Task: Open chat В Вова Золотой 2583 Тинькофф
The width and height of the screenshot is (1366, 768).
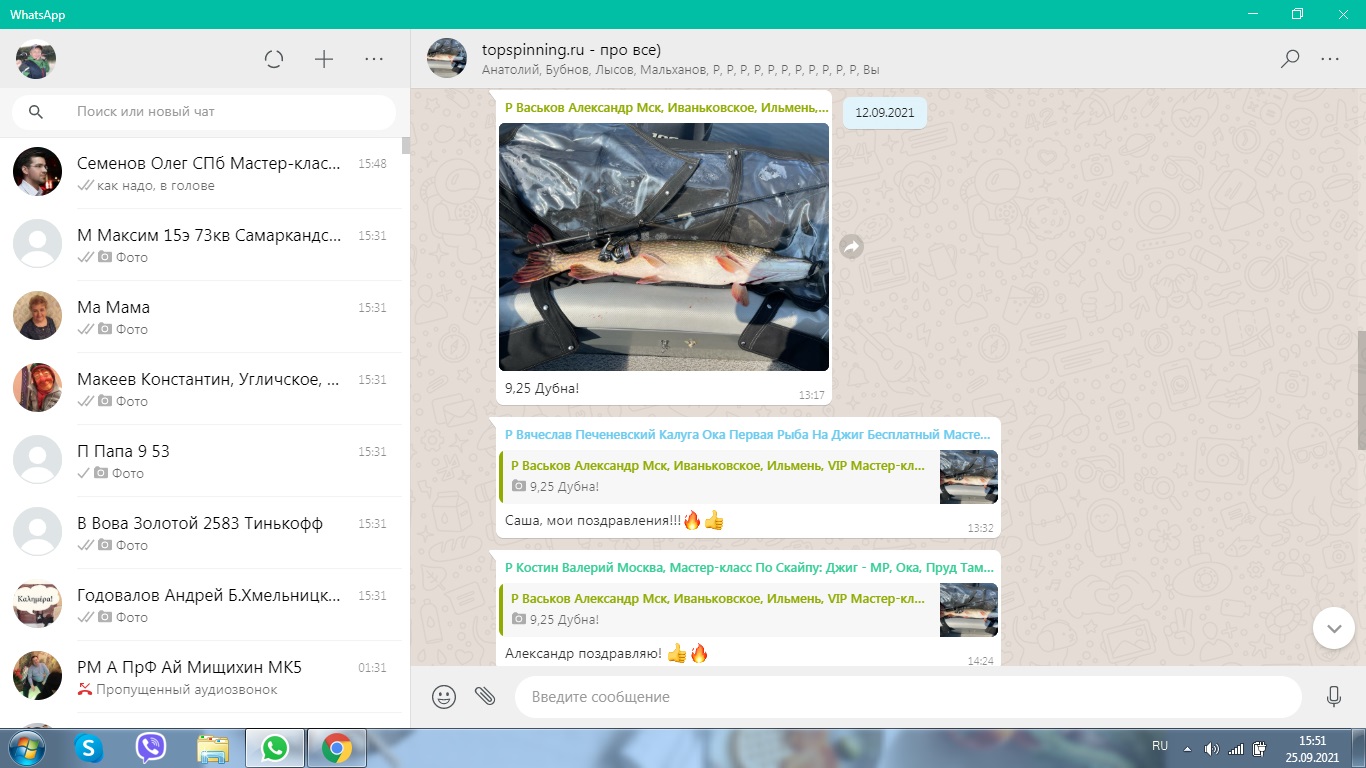Action: [205, 533]
